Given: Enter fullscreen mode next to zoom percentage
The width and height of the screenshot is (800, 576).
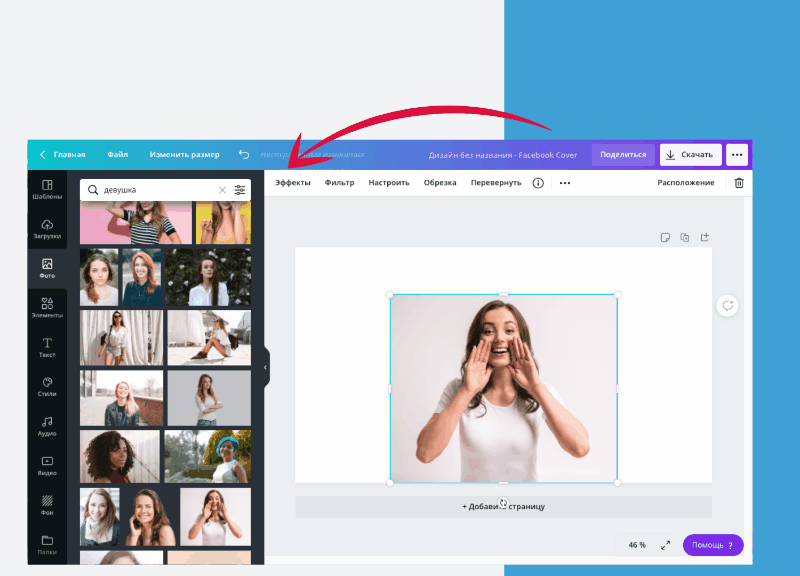Looking at the screenshot, I should pos(665,545).
